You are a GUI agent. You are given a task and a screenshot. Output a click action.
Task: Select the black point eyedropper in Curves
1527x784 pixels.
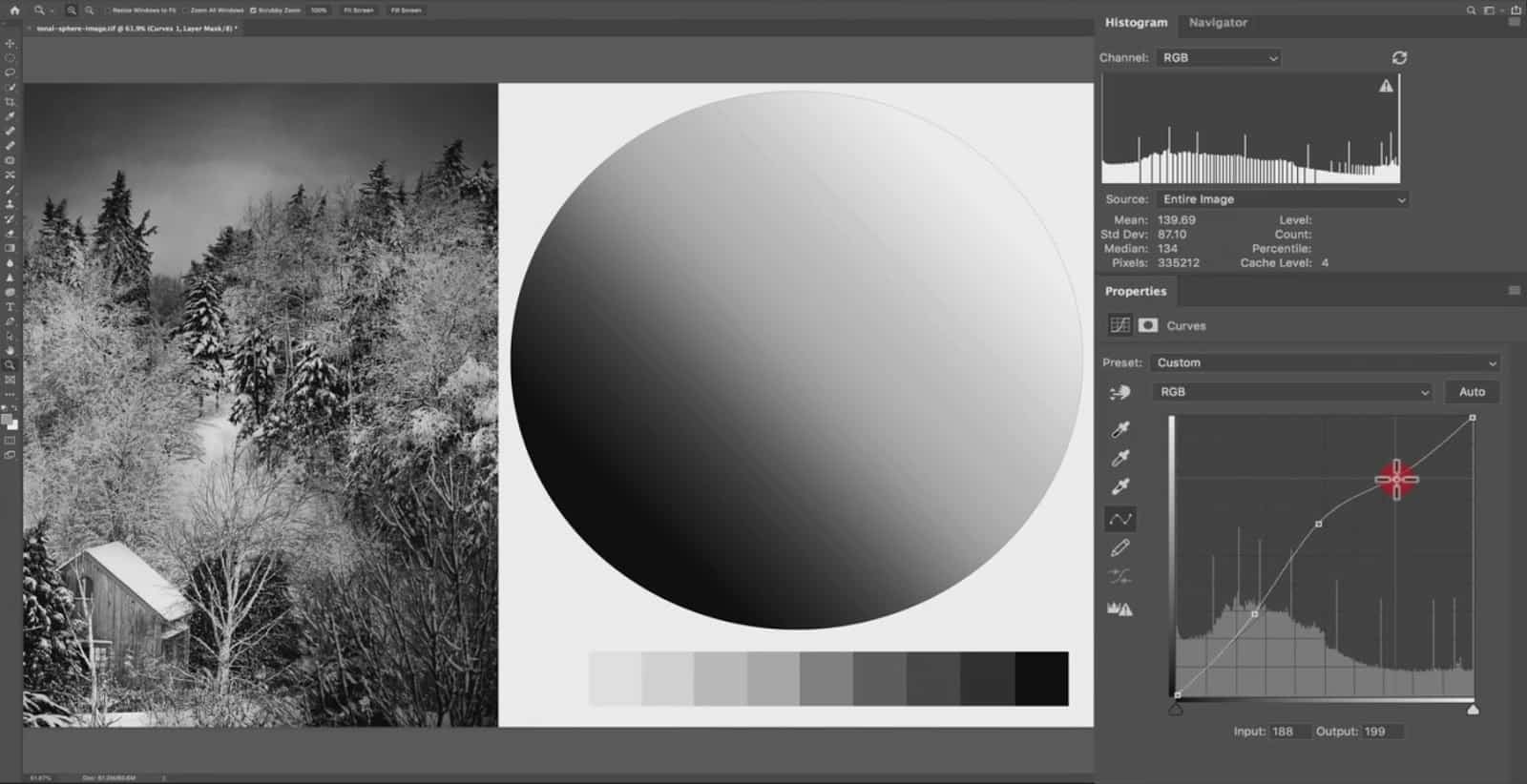click(x=1120, y=429)
